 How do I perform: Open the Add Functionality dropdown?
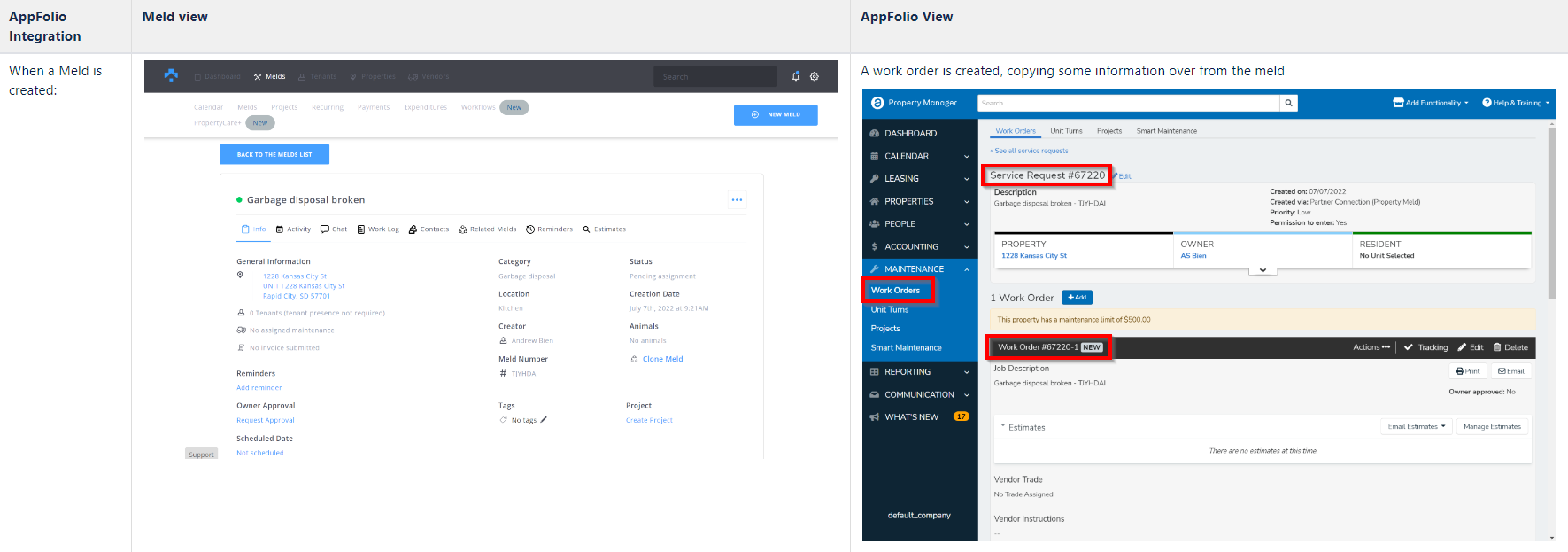(x=1431, y=103)
